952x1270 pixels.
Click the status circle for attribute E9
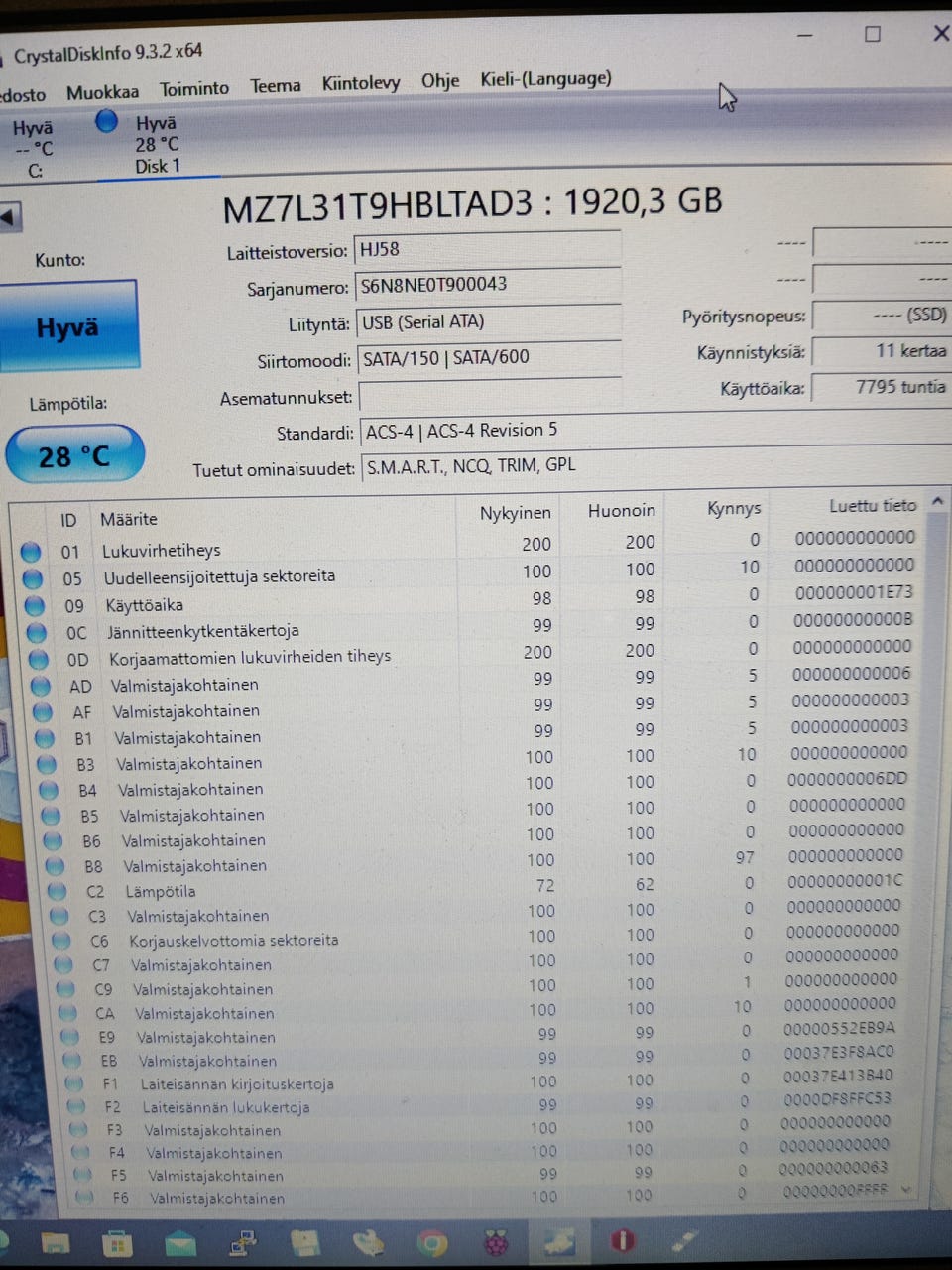[70, 1037]
